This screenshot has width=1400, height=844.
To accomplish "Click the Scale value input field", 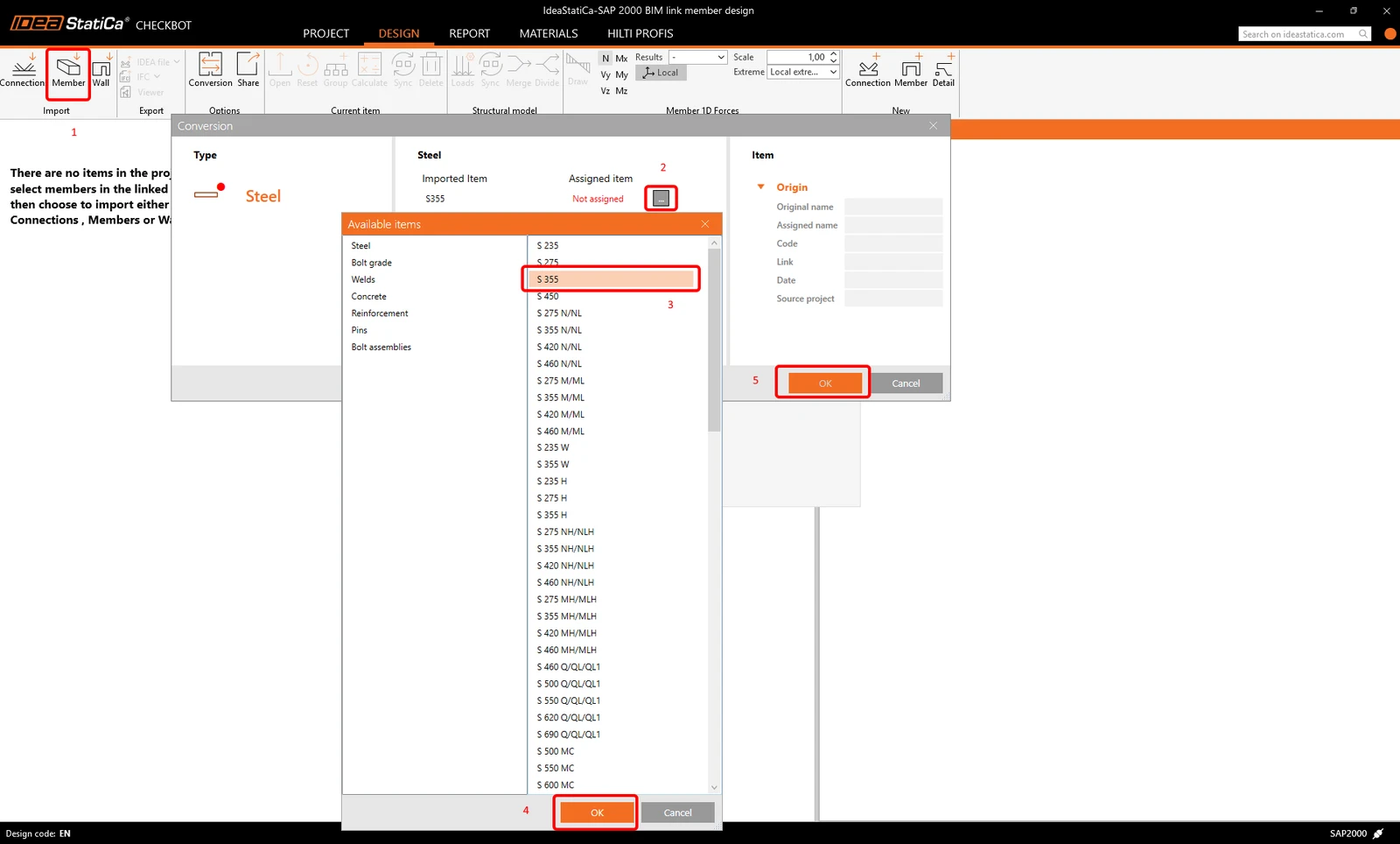I will point(797,58).
